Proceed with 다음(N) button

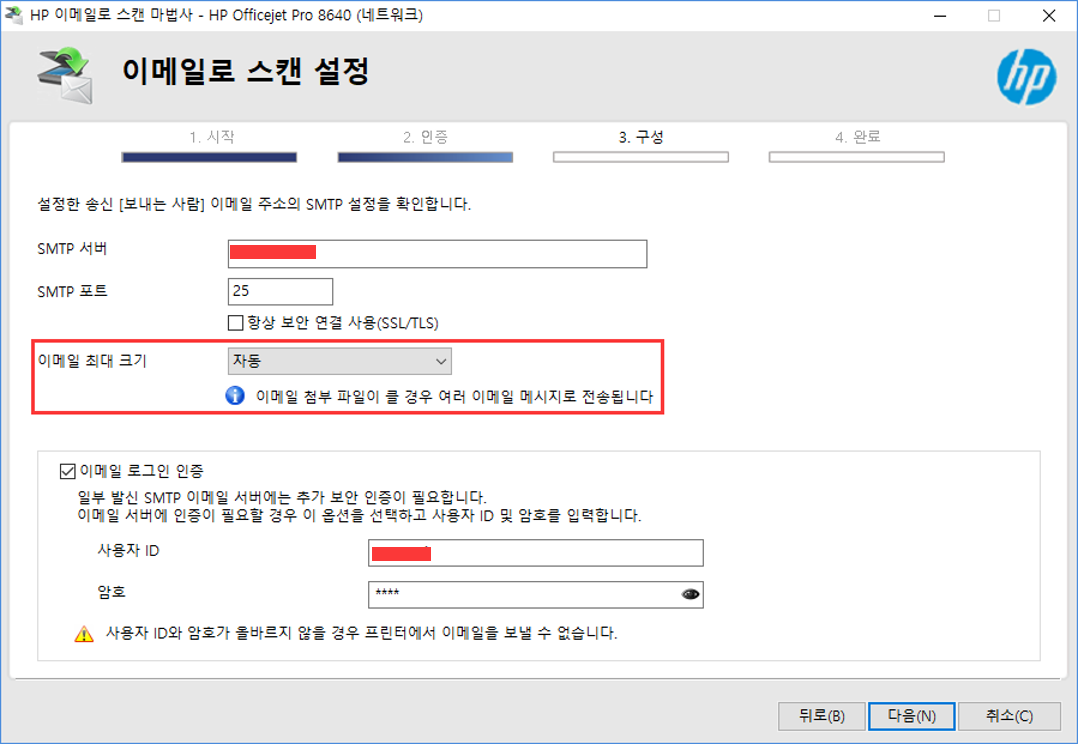click(x=912, y=716)
